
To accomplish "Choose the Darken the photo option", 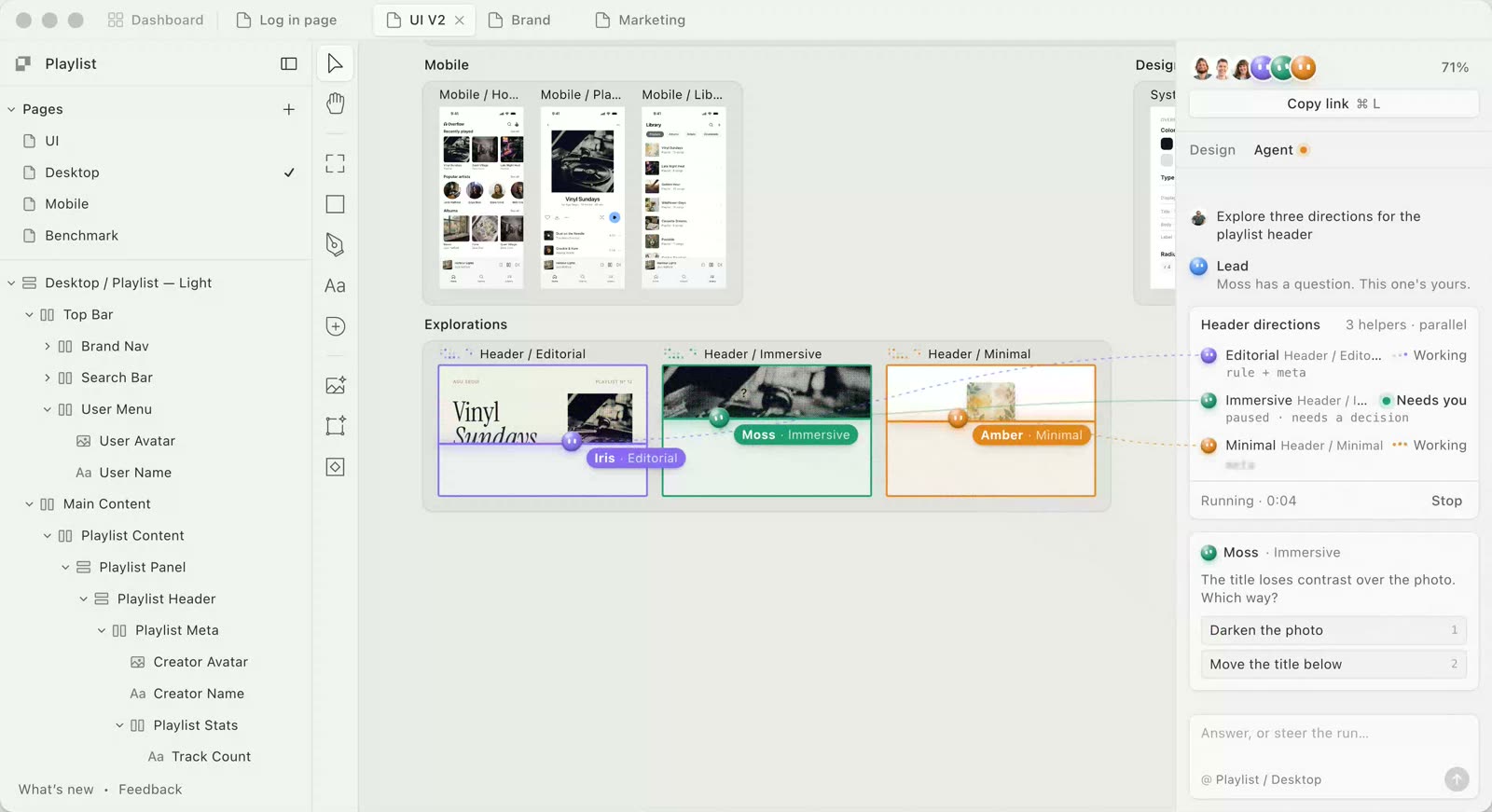I will 1333,630.
